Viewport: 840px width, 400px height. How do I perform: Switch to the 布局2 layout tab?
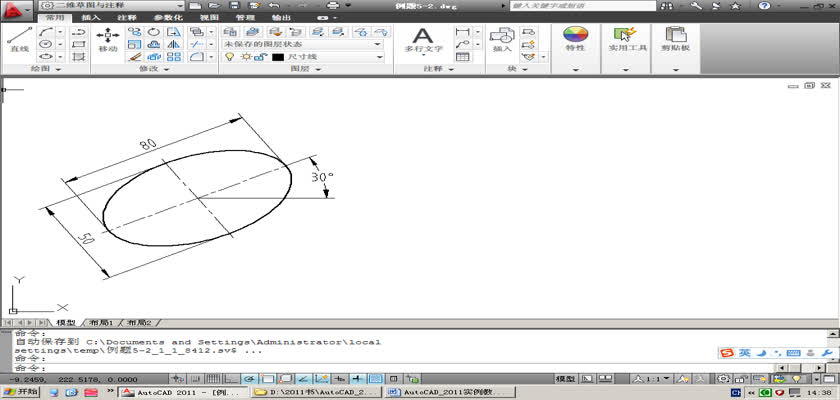[140, 323]
